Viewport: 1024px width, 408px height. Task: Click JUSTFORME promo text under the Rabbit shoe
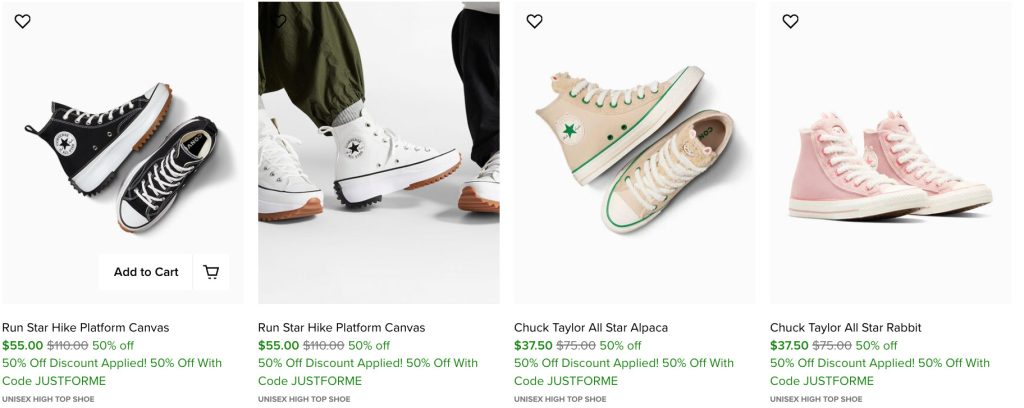click(x=838, y=381)
